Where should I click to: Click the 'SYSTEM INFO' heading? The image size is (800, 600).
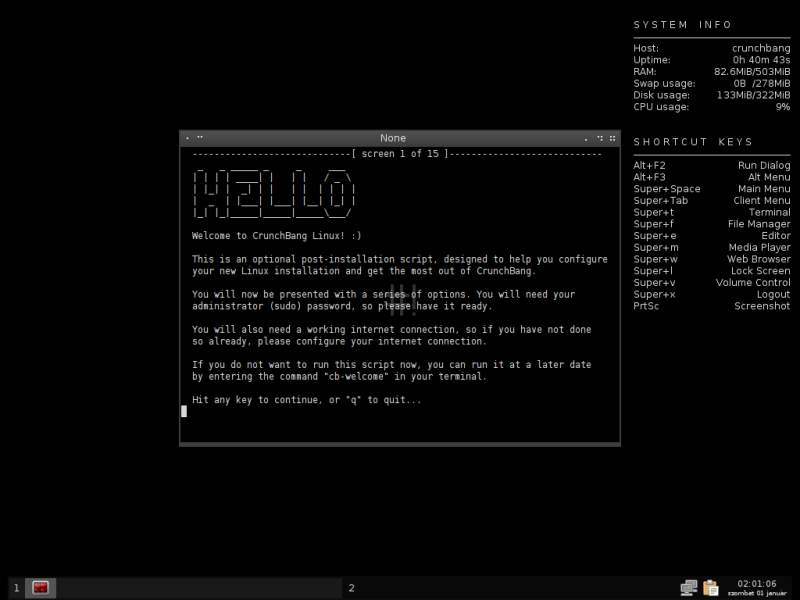click(683, 24)
